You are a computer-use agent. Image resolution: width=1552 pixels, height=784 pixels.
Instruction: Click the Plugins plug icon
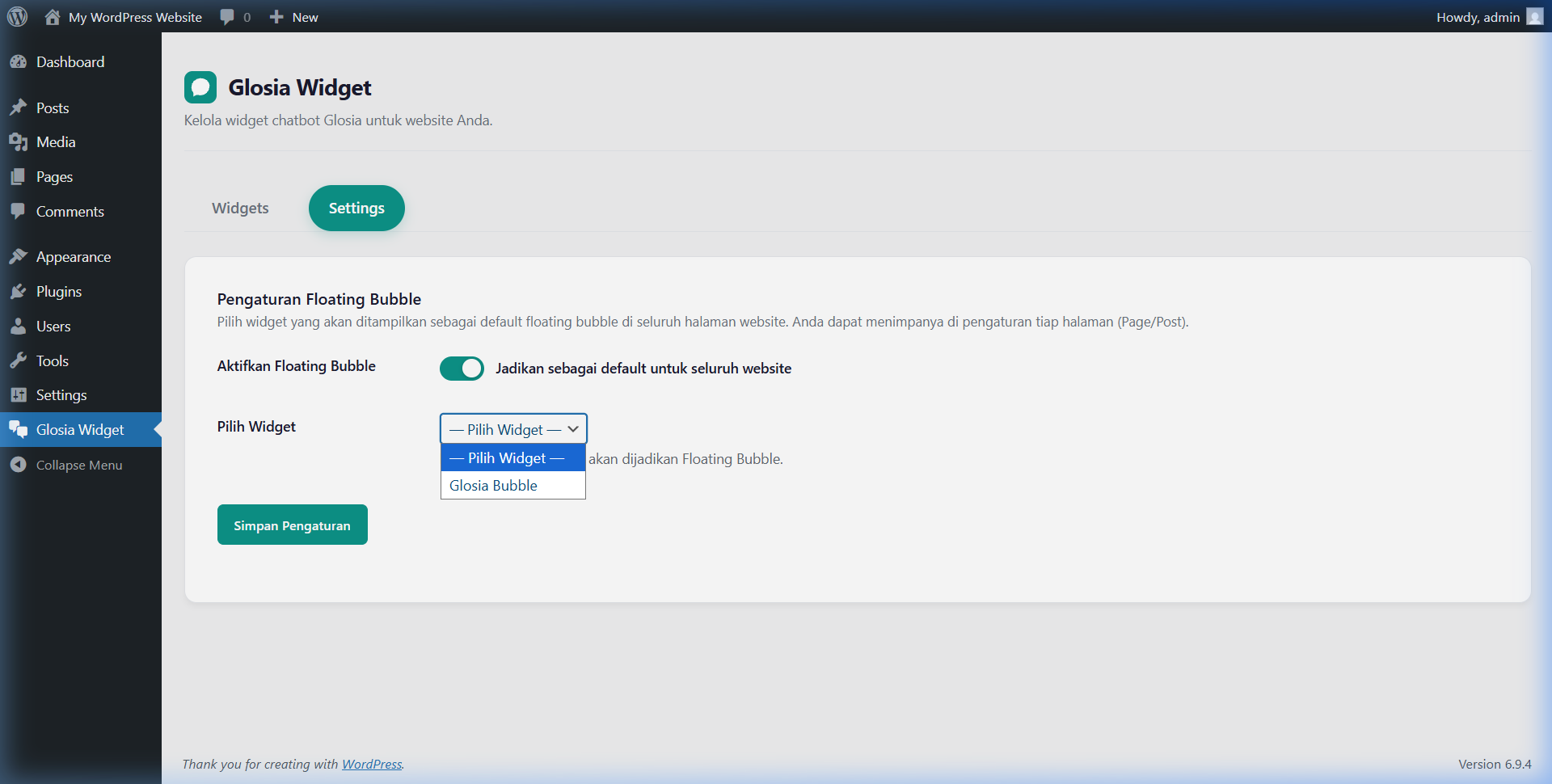[18, 292]
